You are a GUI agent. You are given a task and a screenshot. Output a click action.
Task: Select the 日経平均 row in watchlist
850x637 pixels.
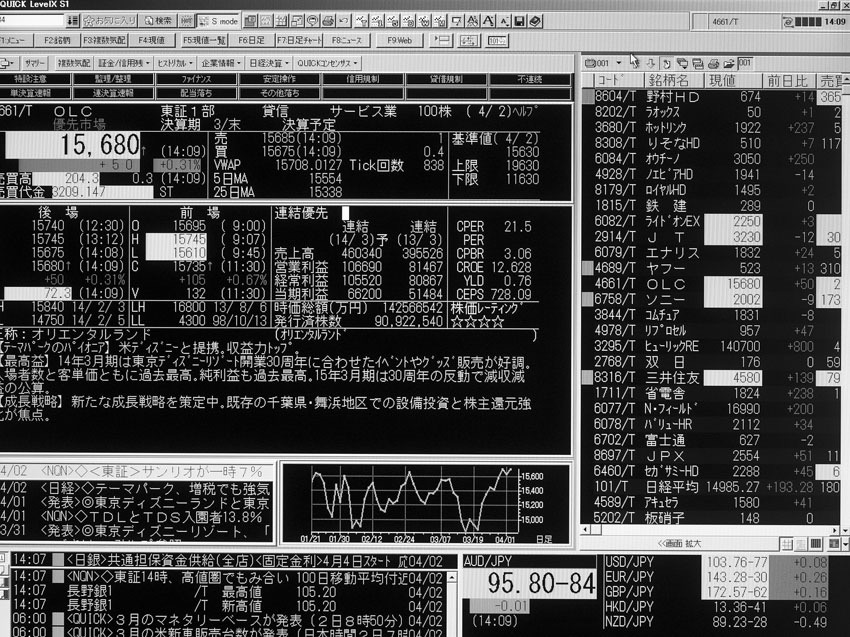[x=711, y=487]
